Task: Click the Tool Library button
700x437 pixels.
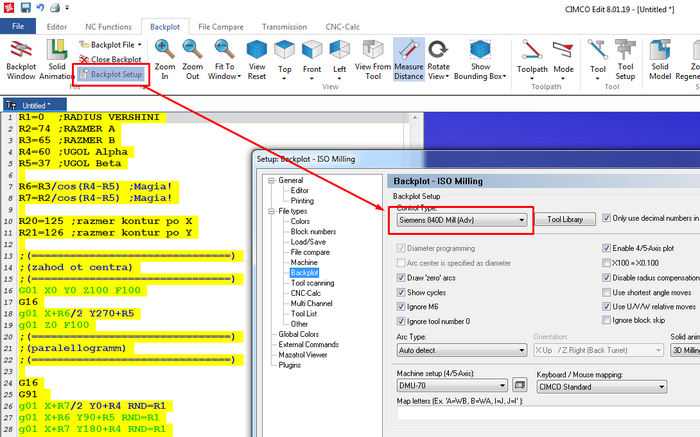Action: coord(565,219)
